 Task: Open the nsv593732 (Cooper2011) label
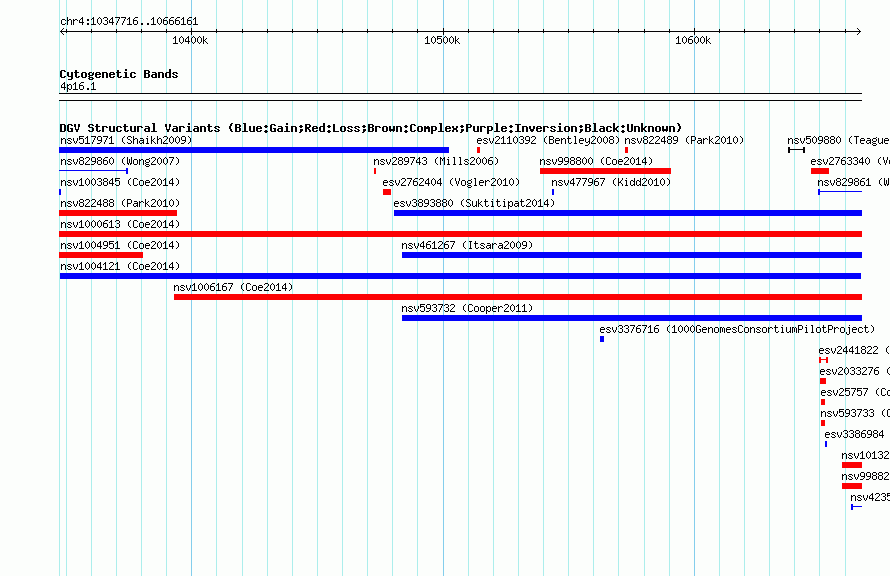[467, 308]
